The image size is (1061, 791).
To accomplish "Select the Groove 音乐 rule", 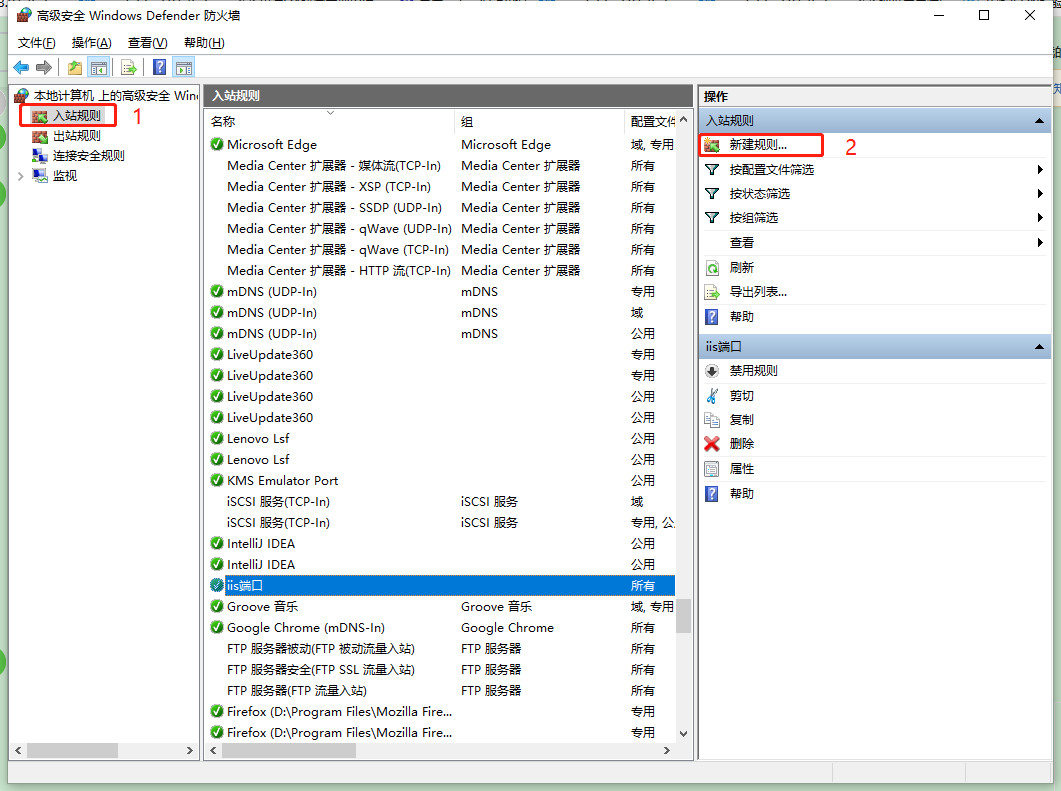I will pos(441,607).
